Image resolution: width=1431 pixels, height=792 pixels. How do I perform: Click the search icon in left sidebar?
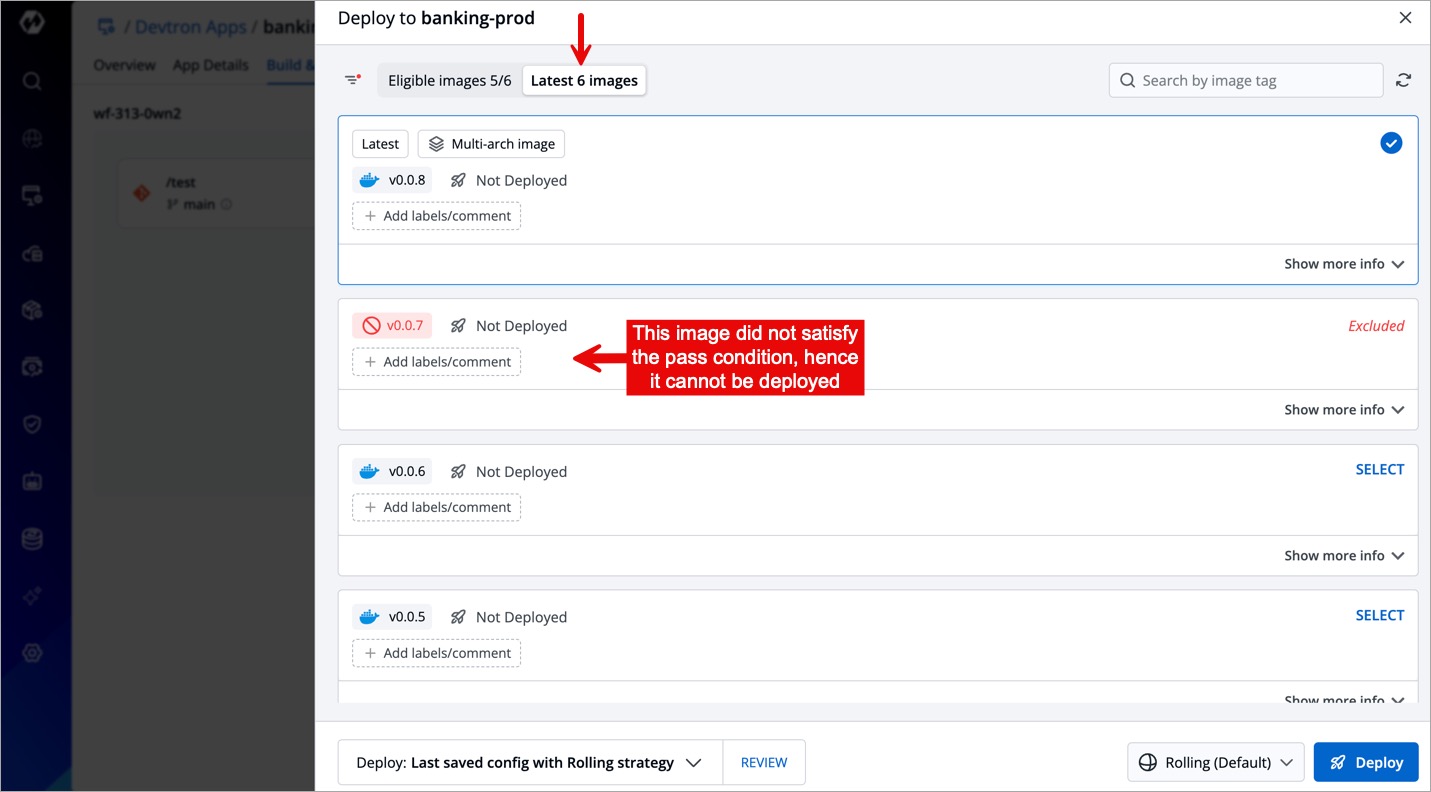coord(32,81)
